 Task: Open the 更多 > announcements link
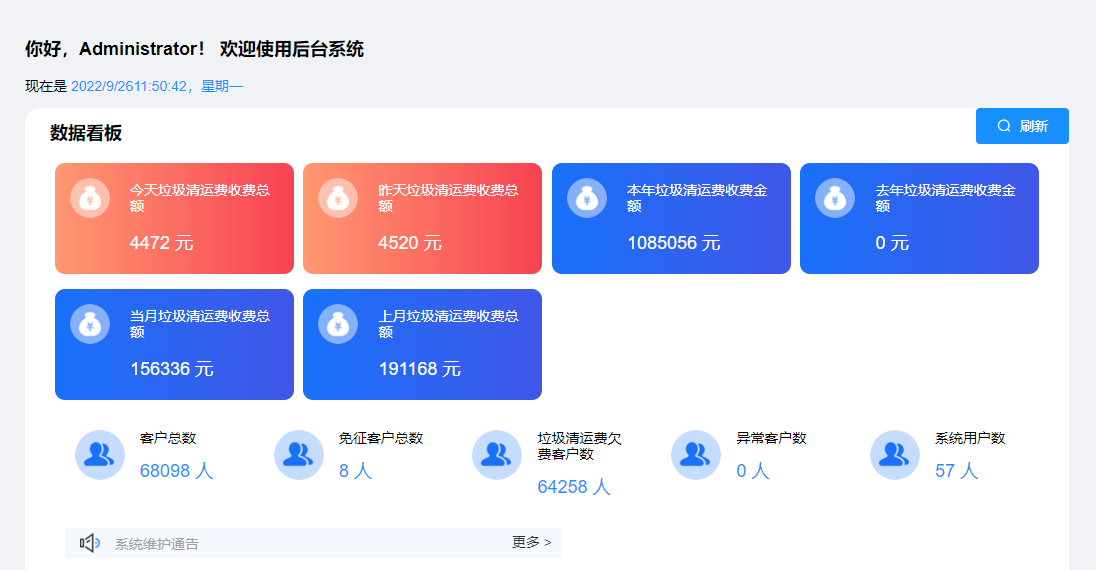tap(531, 542)
